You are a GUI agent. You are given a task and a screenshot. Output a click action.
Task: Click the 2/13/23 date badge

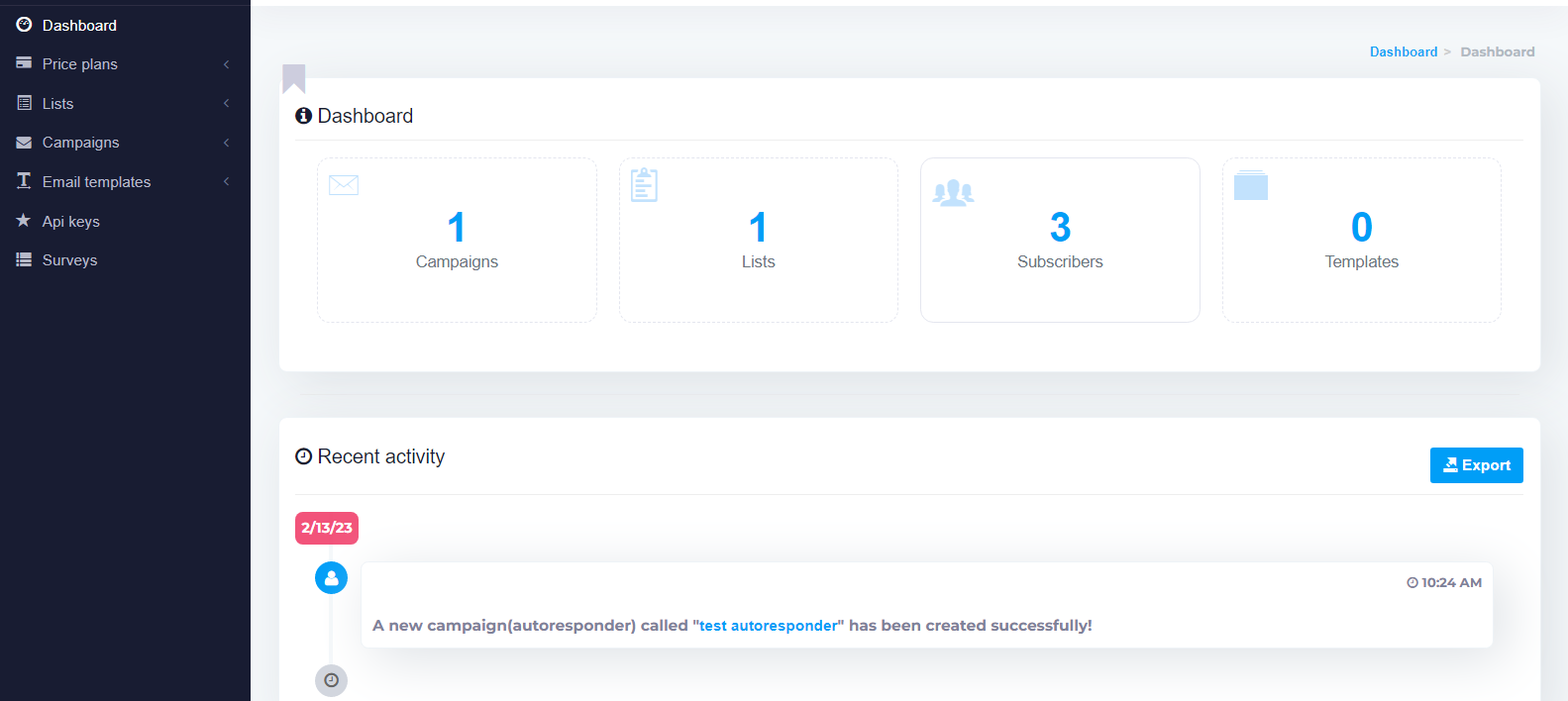coord(327,528)
